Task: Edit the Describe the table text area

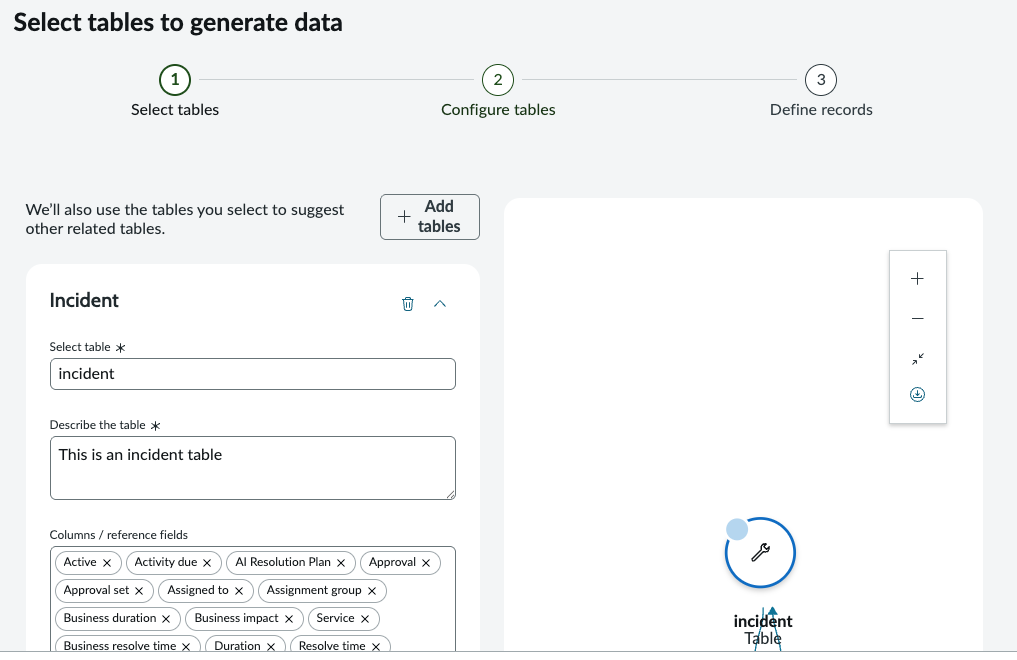Action: 252,468
